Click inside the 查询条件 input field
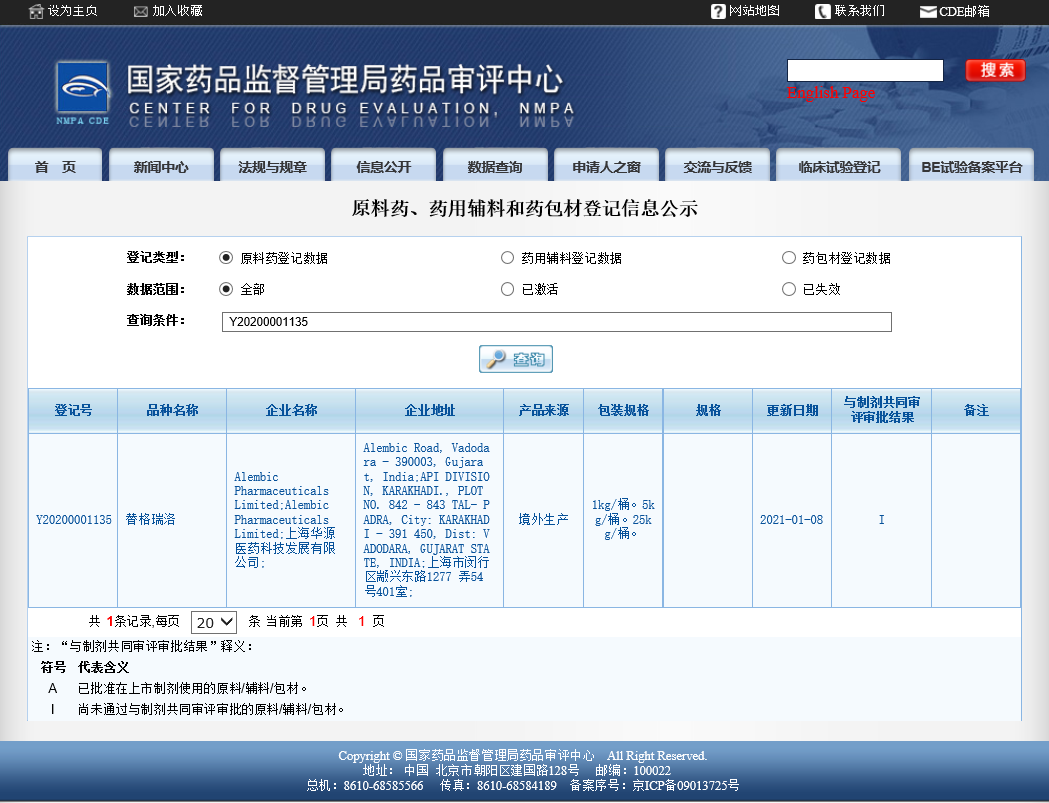1049x803 pixels. (x=557, y=321)
